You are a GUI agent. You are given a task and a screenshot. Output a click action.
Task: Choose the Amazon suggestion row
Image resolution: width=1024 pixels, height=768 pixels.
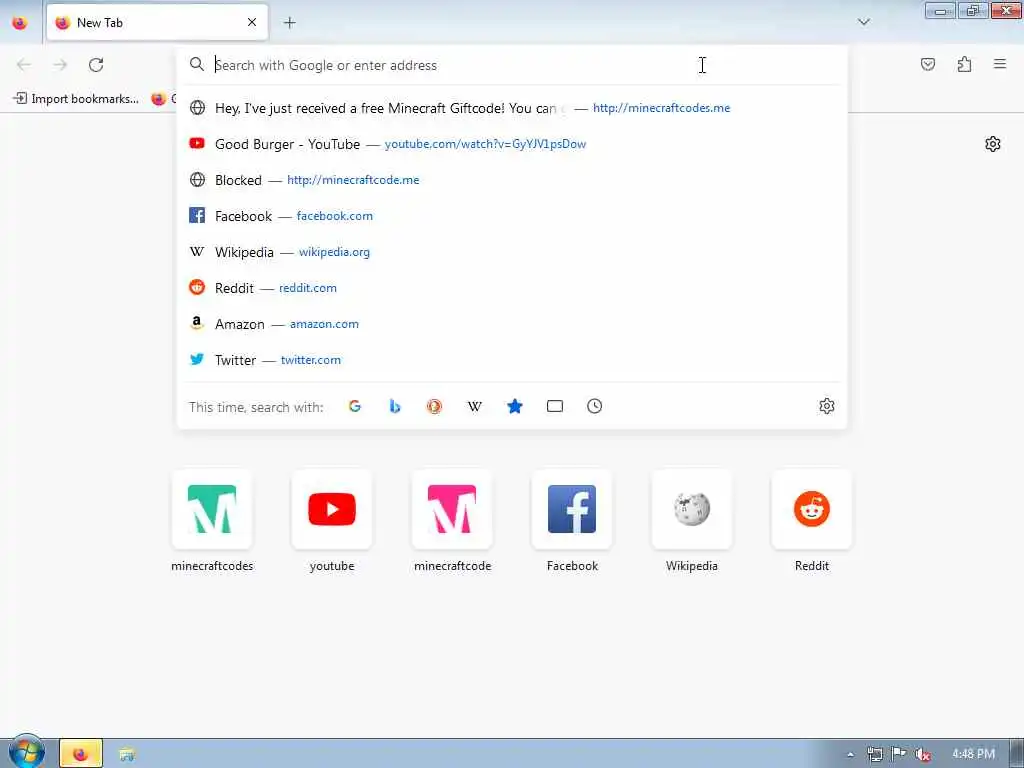coord(511,323)
